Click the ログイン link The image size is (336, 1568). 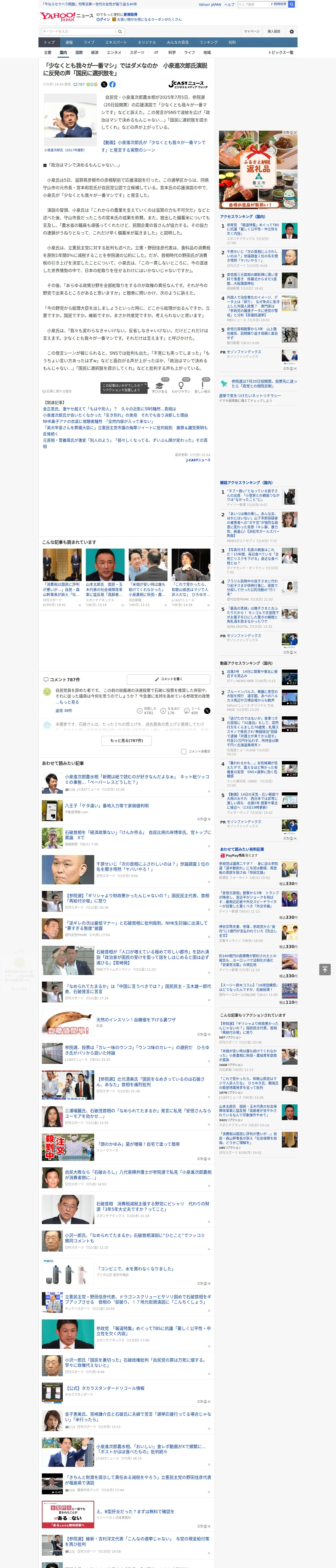pos(103,20)
